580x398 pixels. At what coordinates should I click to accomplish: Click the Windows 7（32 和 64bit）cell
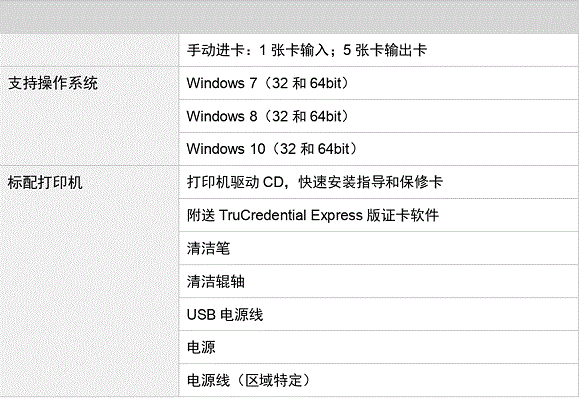click(378, 83)
